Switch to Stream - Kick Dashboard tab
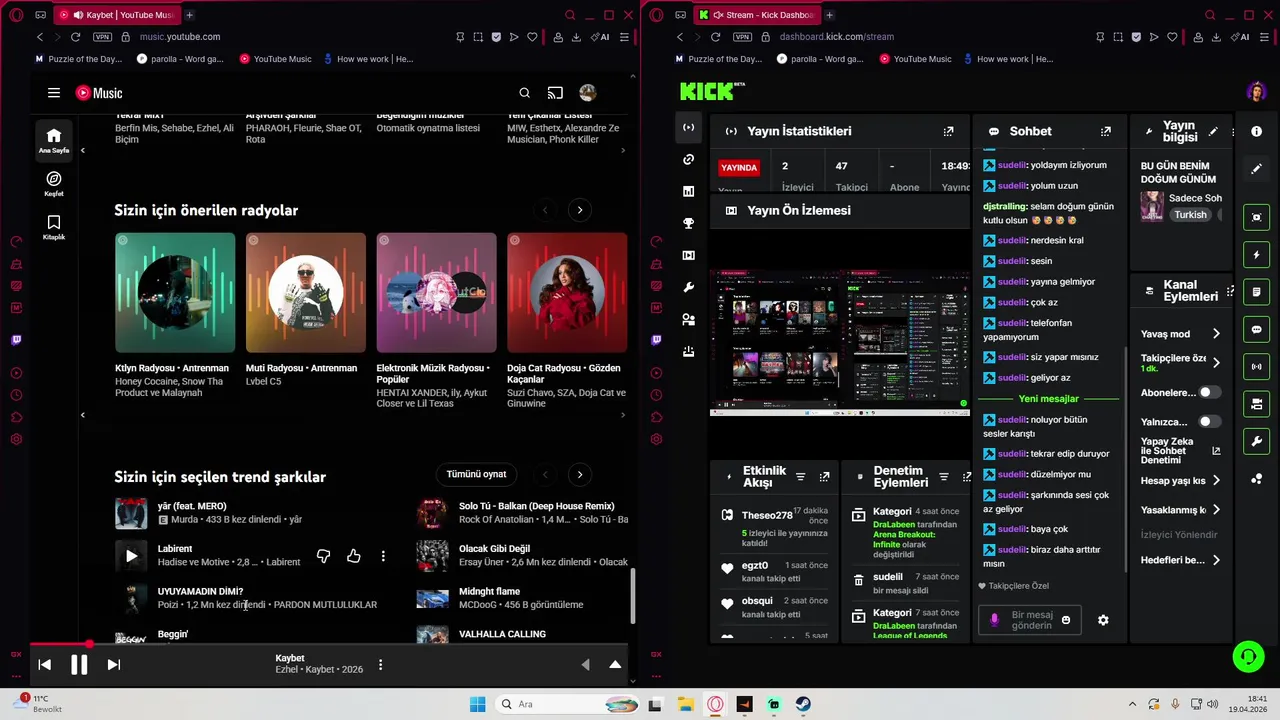The height and width of the screenshot is (720, 1280). coord(758,15)
